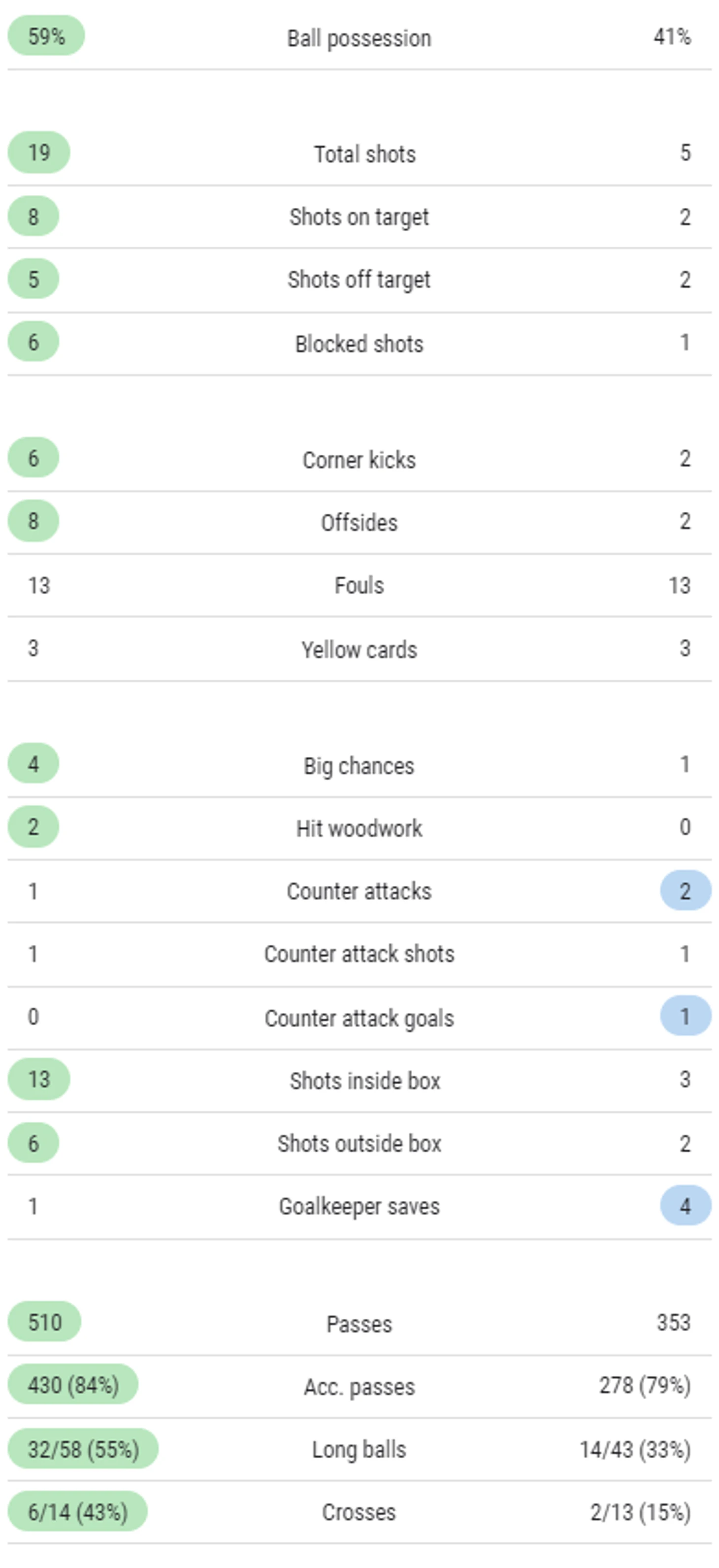Screen dimensions: 719x1568
Task: Click the green 19 total shots badge
Action: pos(38,152)
